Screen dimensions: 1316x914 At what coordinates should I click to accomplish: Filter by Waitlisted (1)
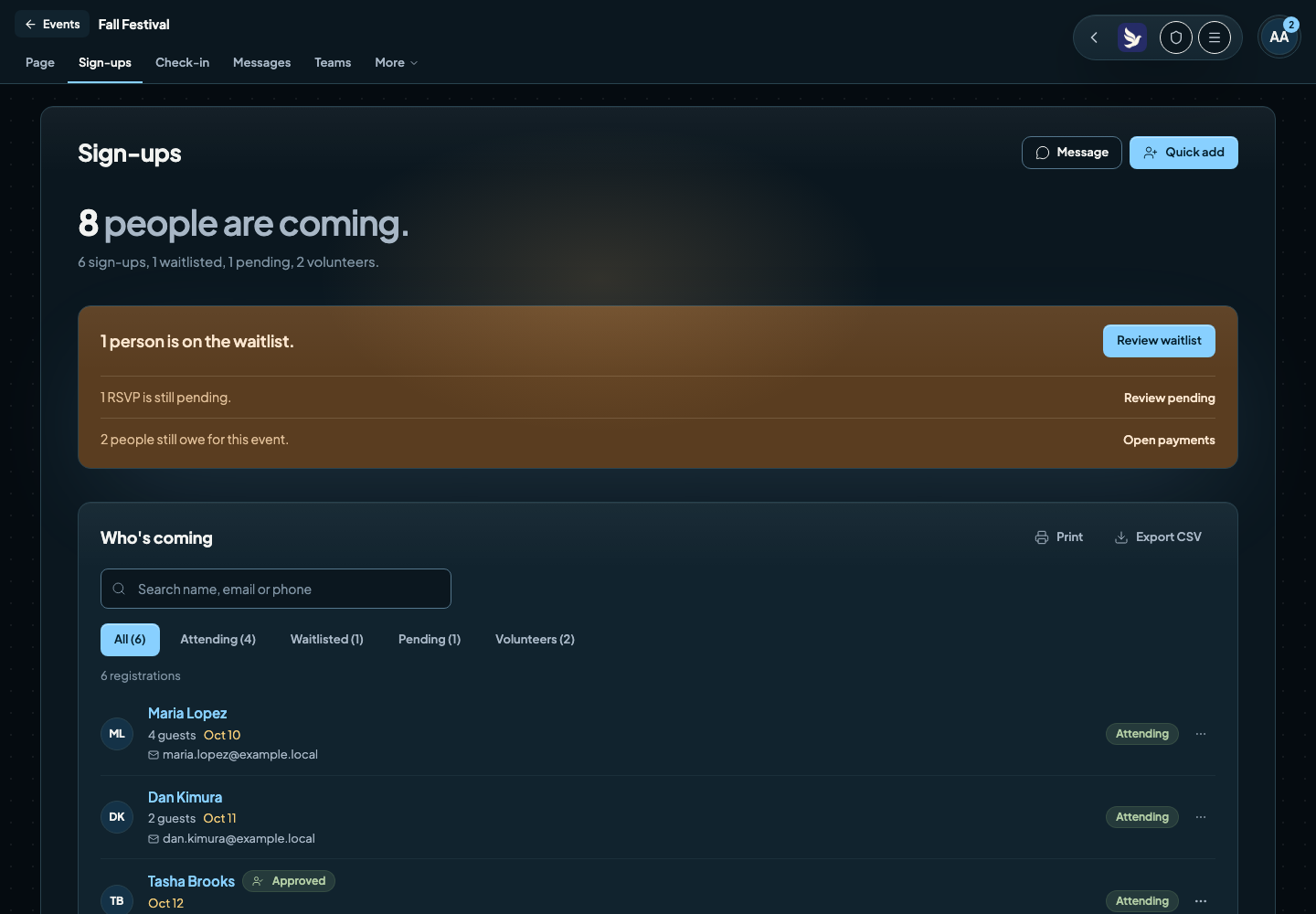coord(327,640)
